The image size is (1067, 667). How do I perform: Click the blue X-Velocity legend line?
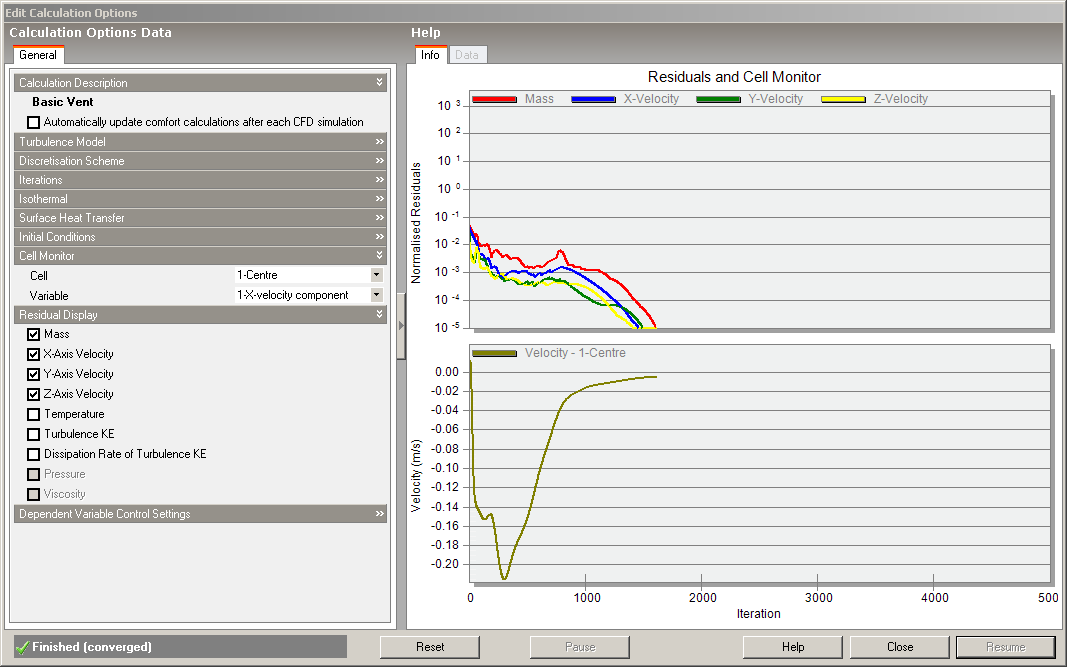(592, 99)
